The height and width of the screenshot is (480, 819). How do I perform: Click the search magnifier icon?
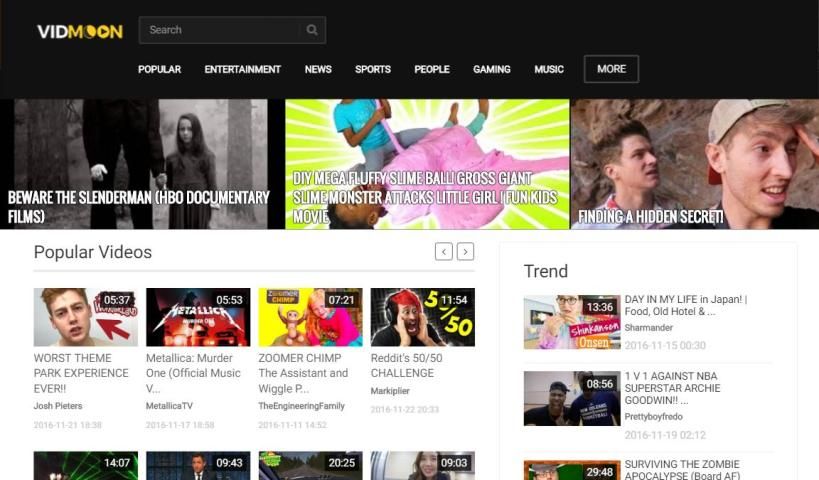(x=312, y=30)
